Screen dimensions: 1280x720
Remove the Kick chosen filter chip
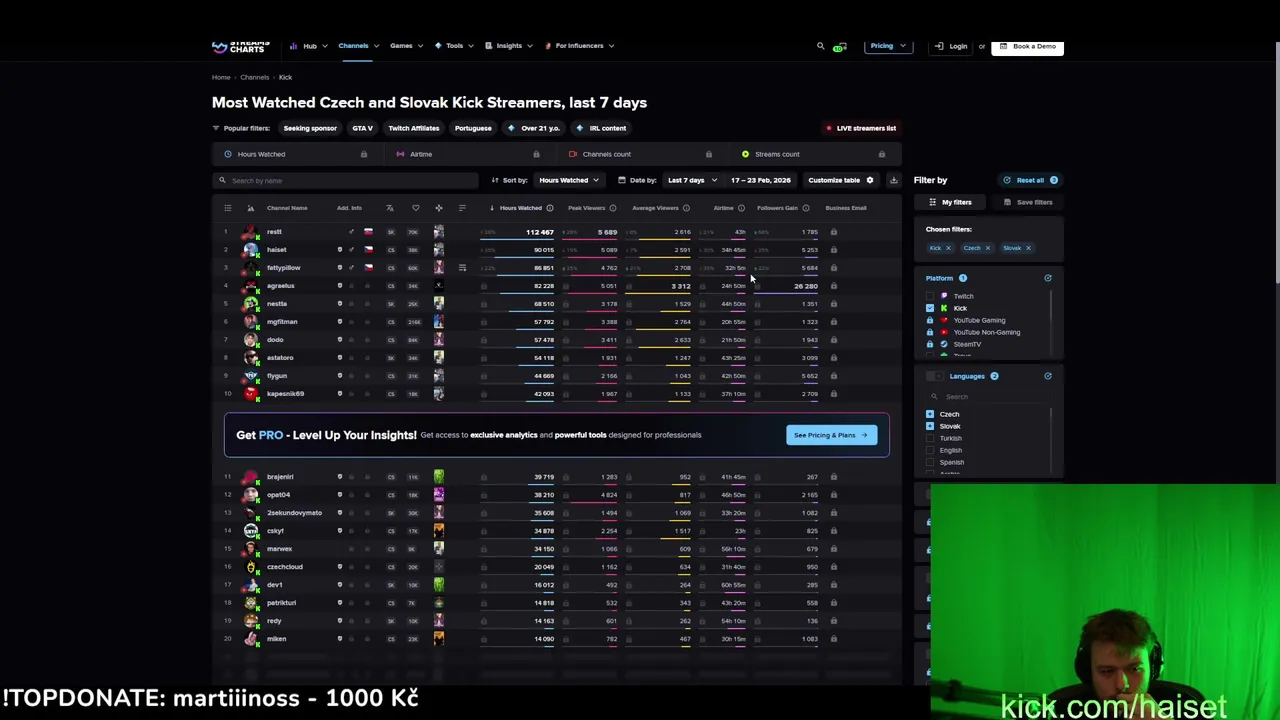pos(948,248)
